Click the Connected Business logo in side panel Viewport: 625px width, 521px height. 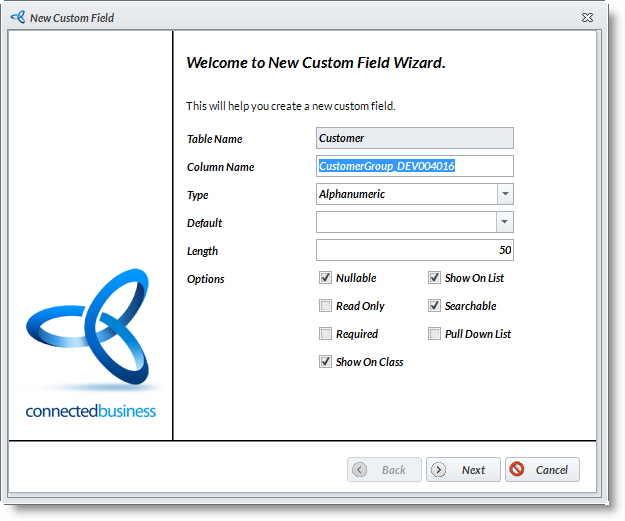91,342
